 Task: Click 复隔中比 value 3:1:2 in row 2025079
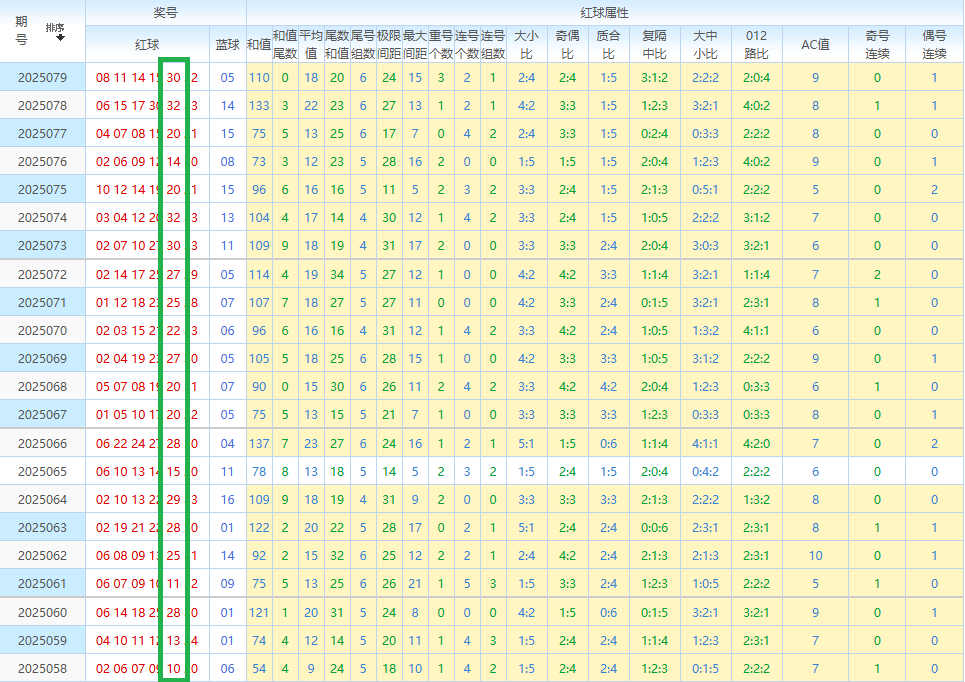click(654, 78)
